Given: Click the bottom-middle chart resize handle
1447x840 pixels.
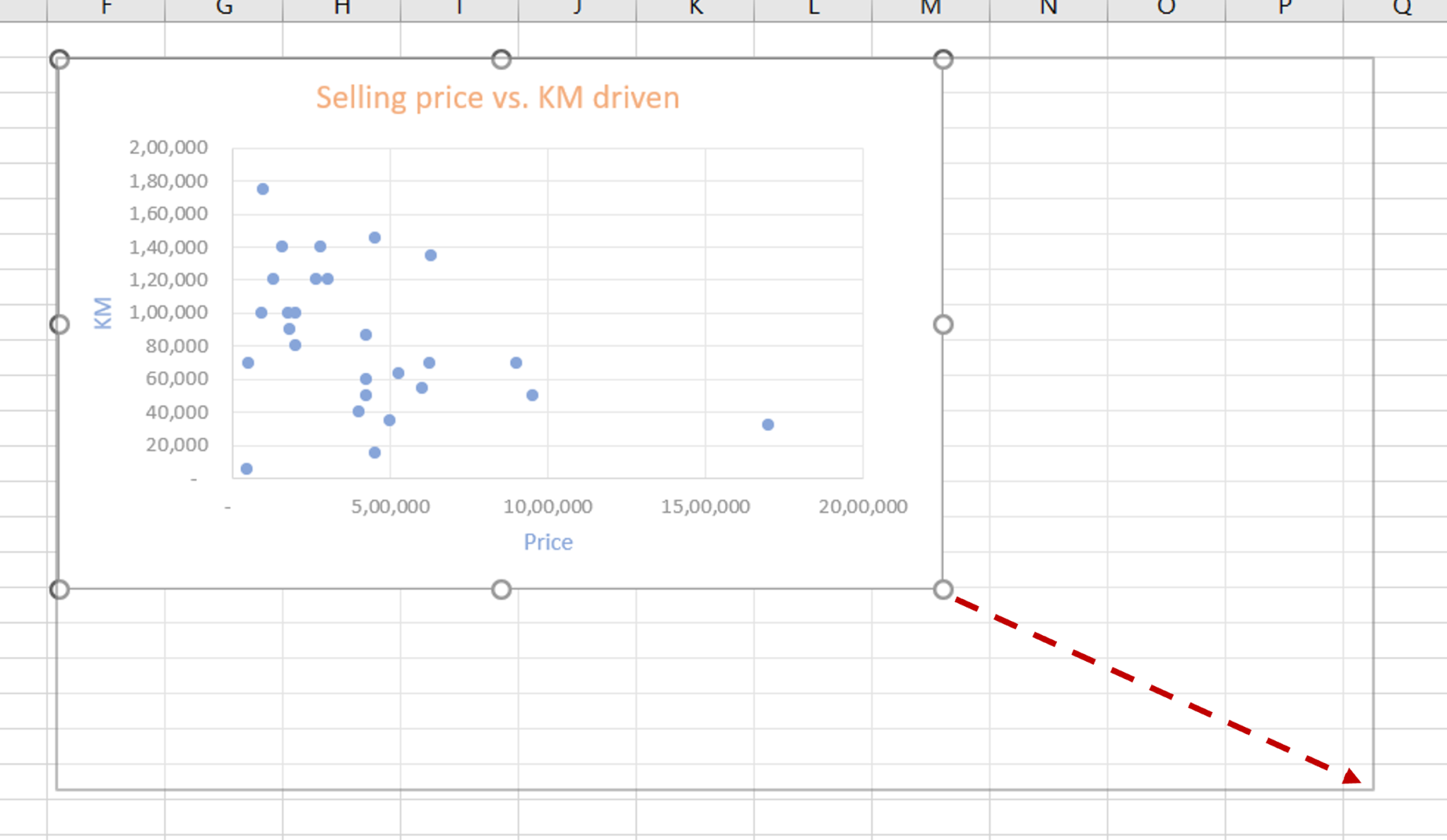Looking at the screenshot, I should click(x=501, y=589).
